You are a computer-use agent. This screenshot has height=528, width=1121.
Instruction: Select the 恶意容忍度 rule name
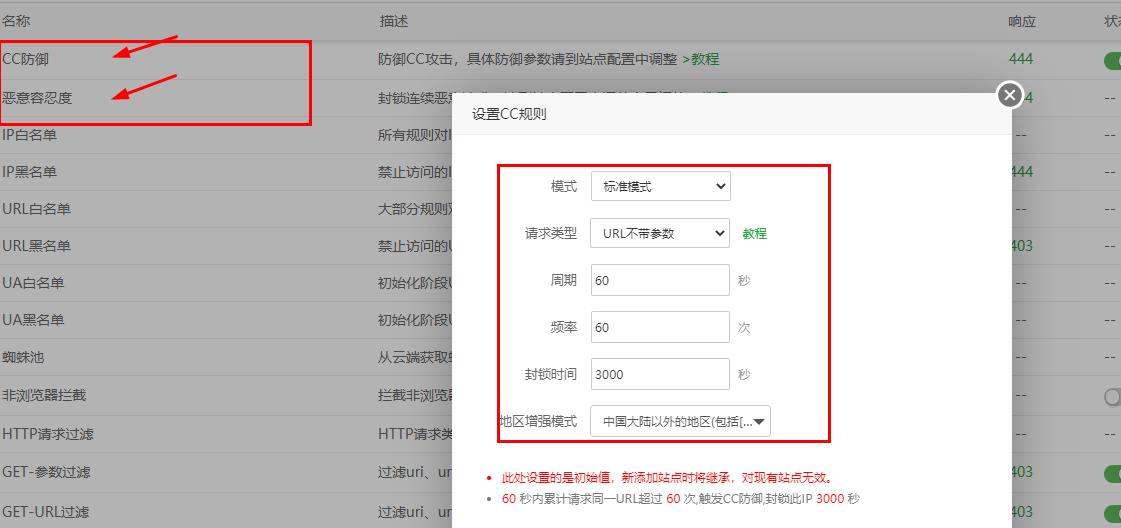pyautogui.click(x=37, y=97)
